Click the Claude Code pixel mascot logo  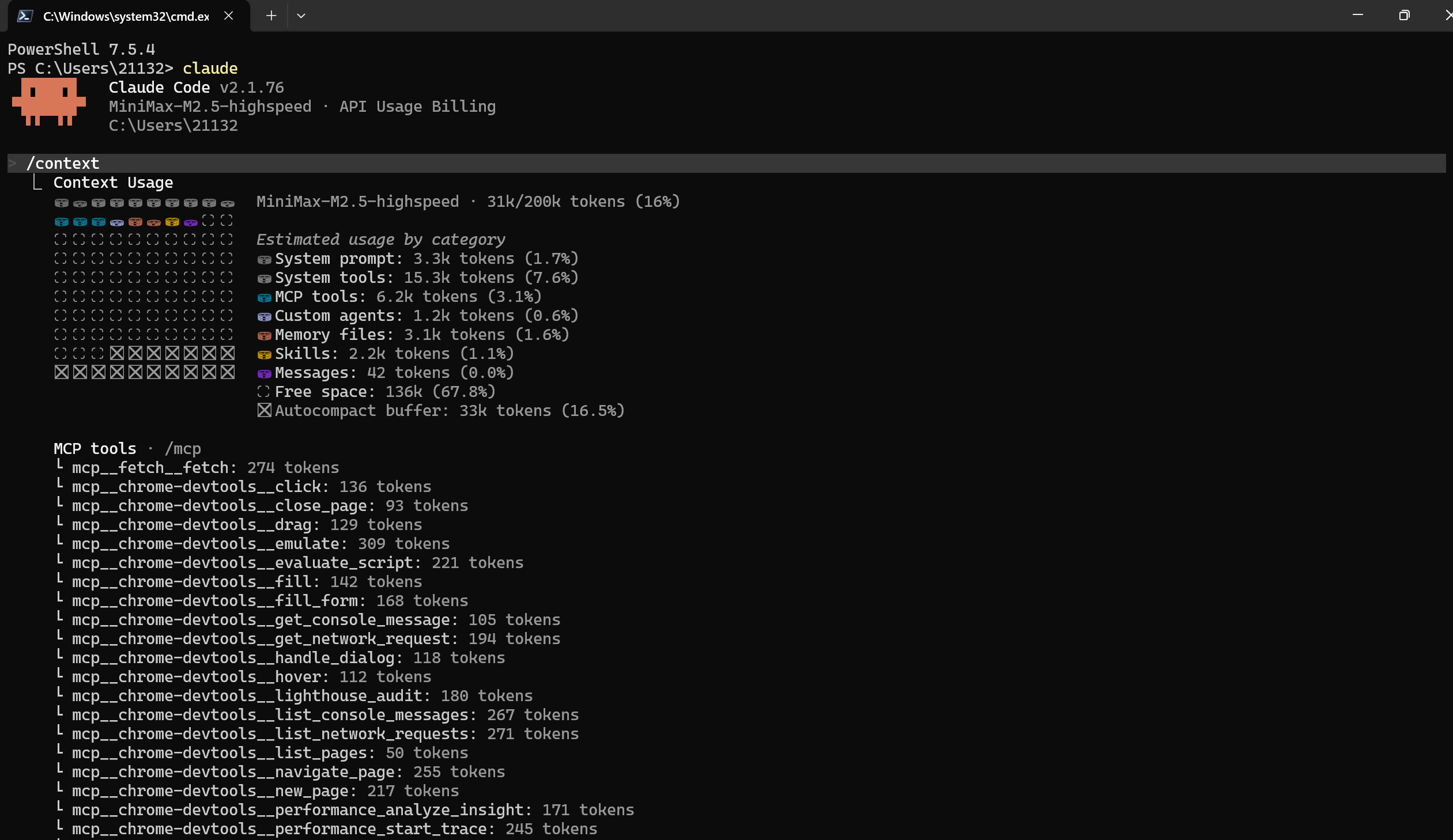pyautogui.click(x=48, y=102)
